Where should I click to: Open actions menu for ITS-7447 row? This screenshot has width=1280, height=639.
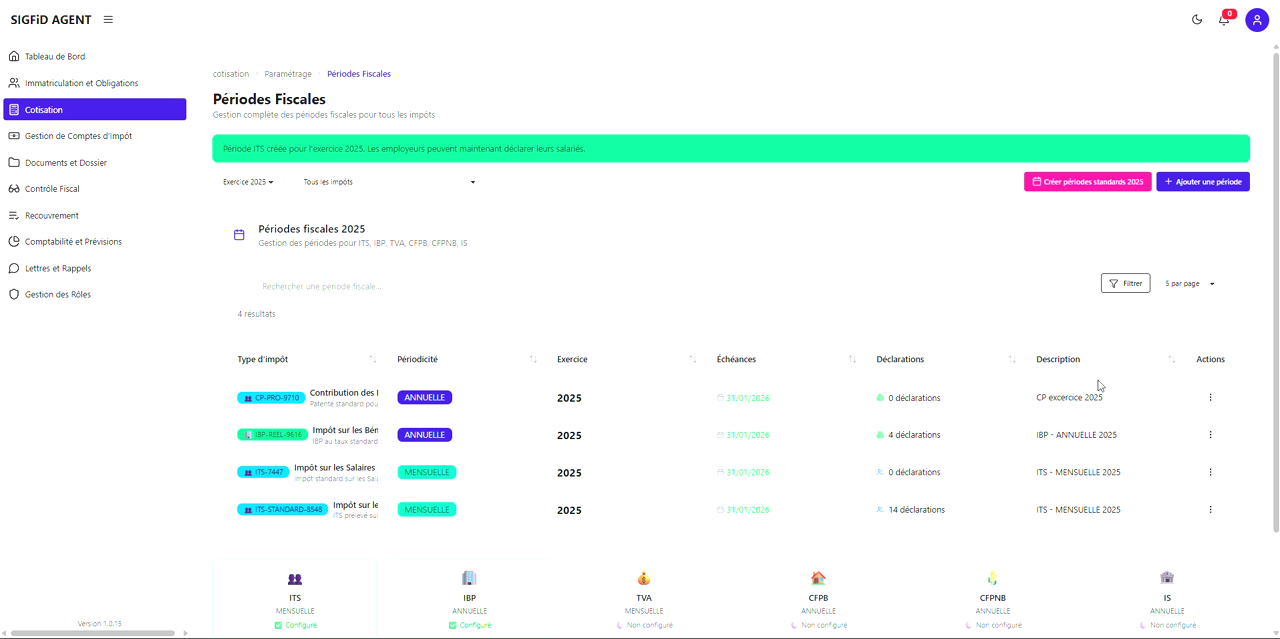(x=1210, y=472)
